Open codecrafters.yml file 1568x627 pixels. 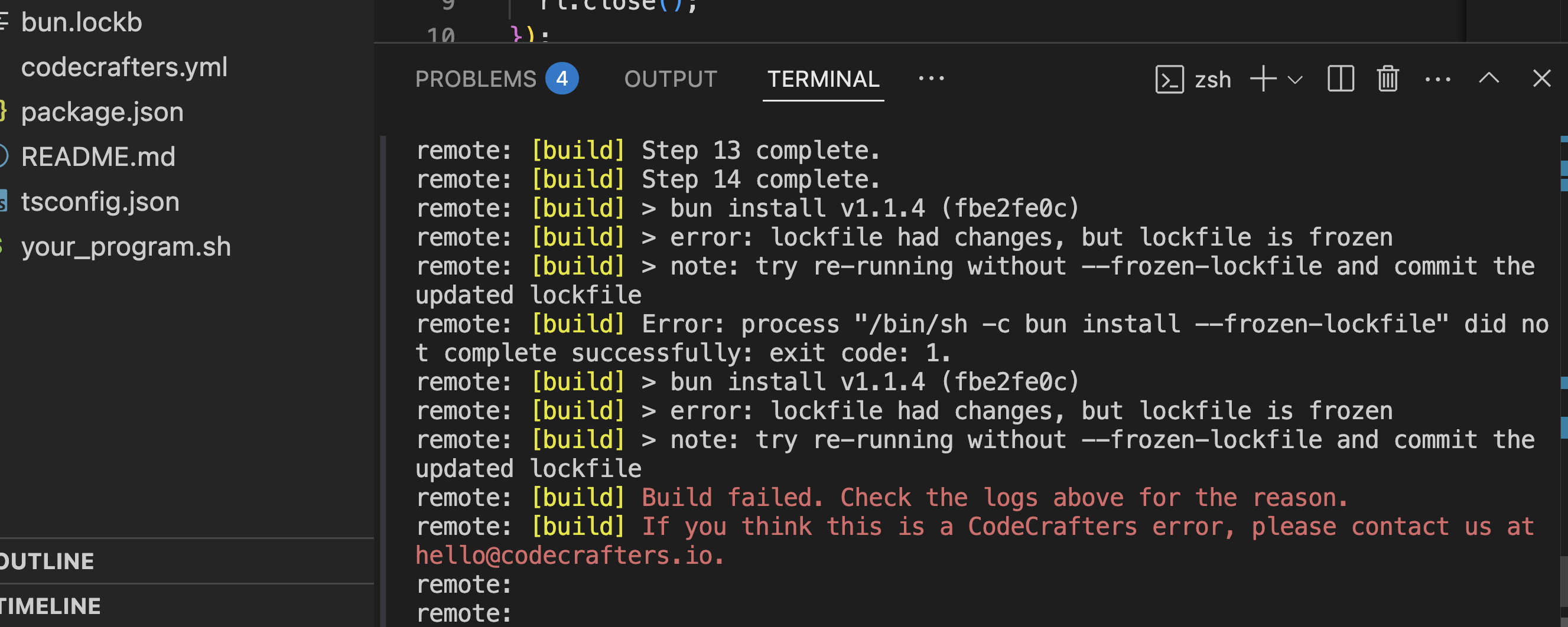pos(124,67)
